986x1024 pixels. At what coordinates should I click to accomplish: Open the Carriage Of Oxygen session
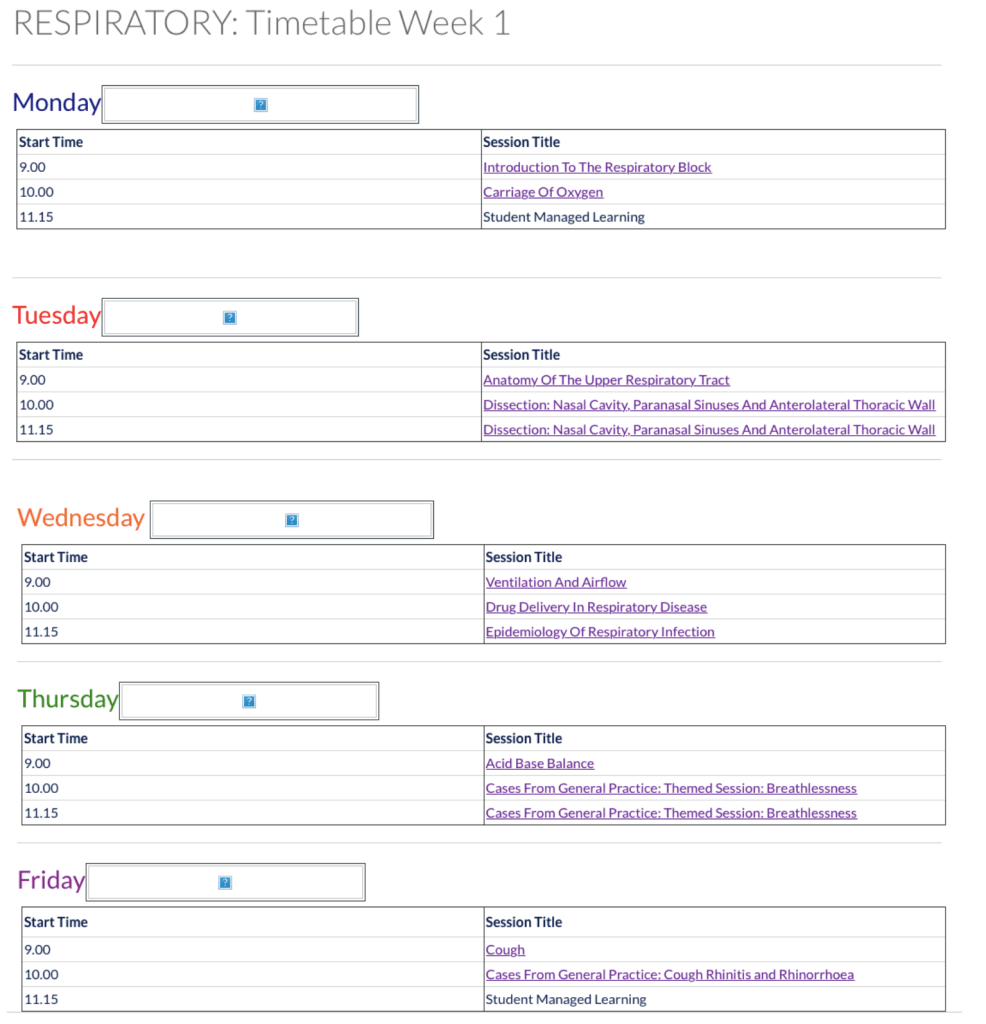[543, 193]
